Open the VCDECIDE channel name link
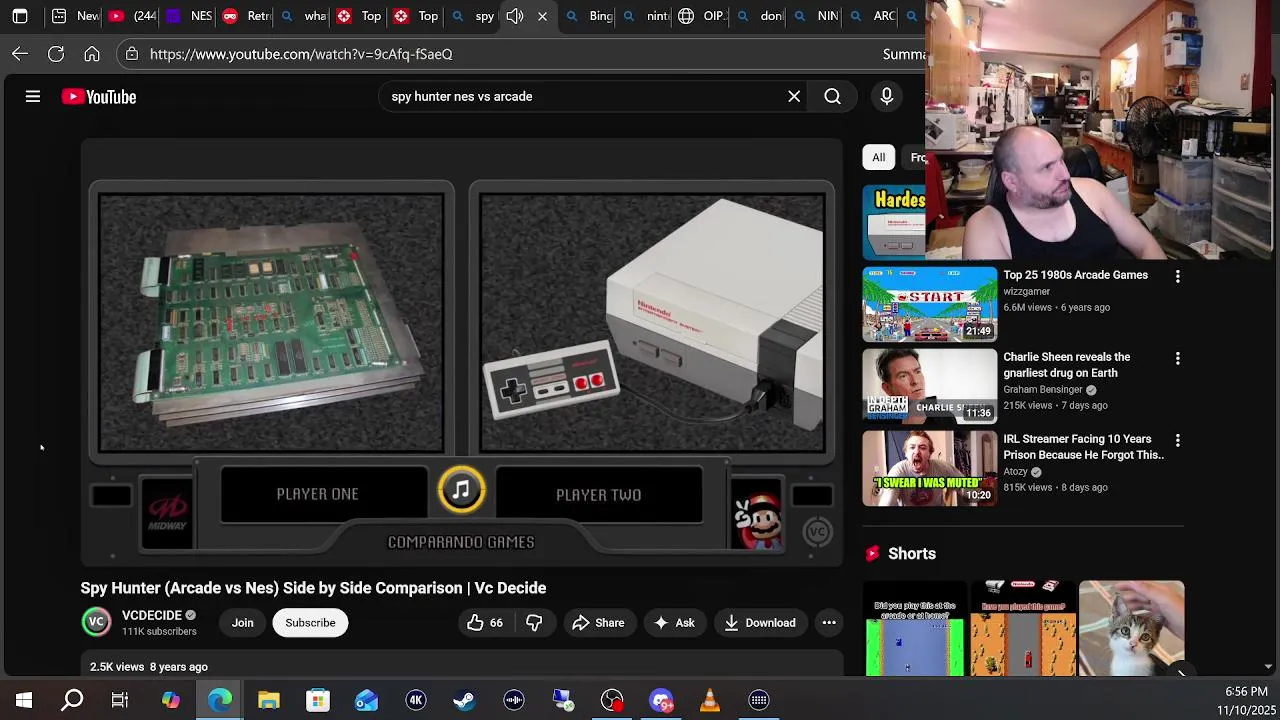Viewport: 1280px width, 720px height. click(152, 615)
